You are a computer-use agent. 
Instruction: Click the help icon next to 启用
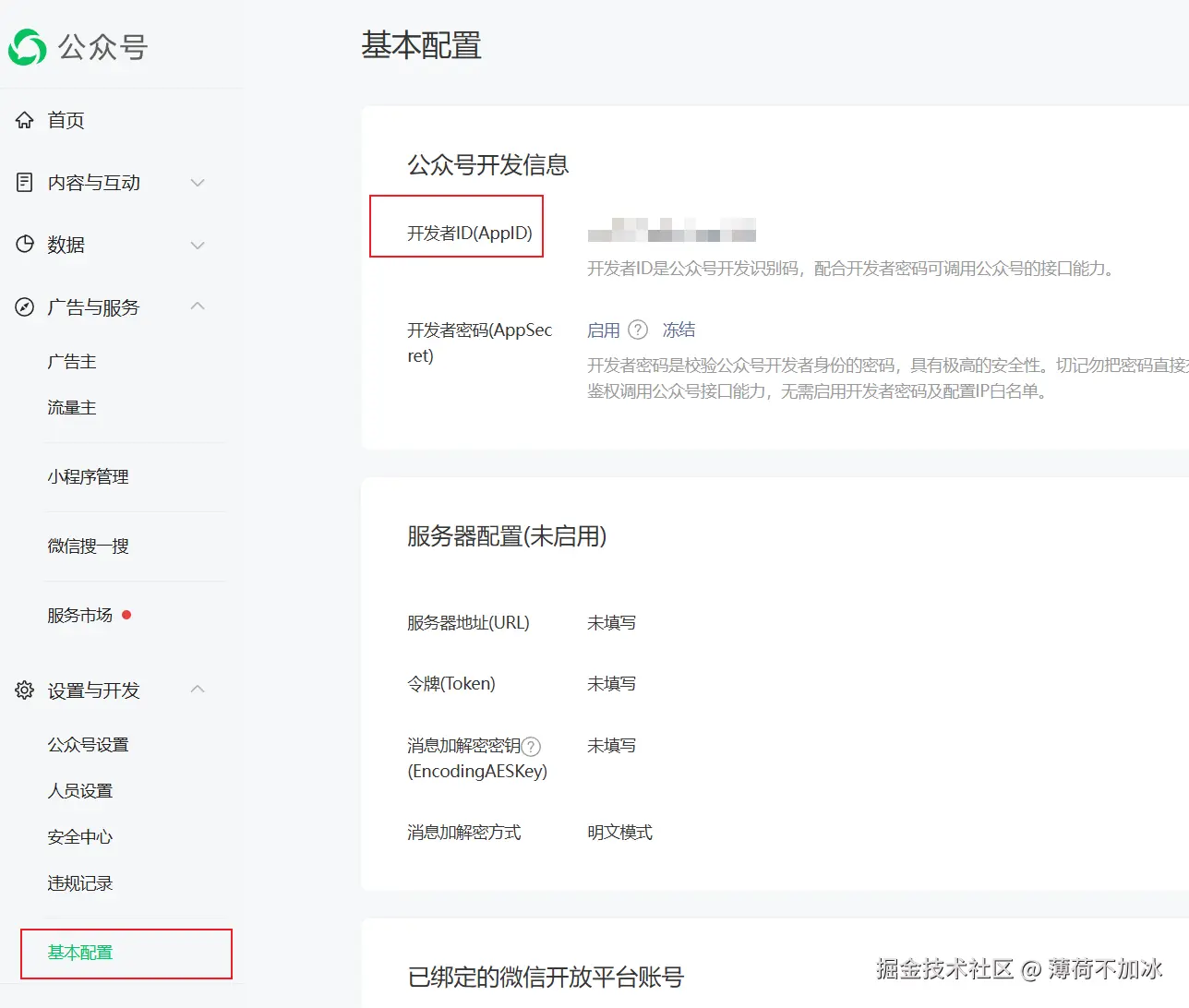click(638, 330)
